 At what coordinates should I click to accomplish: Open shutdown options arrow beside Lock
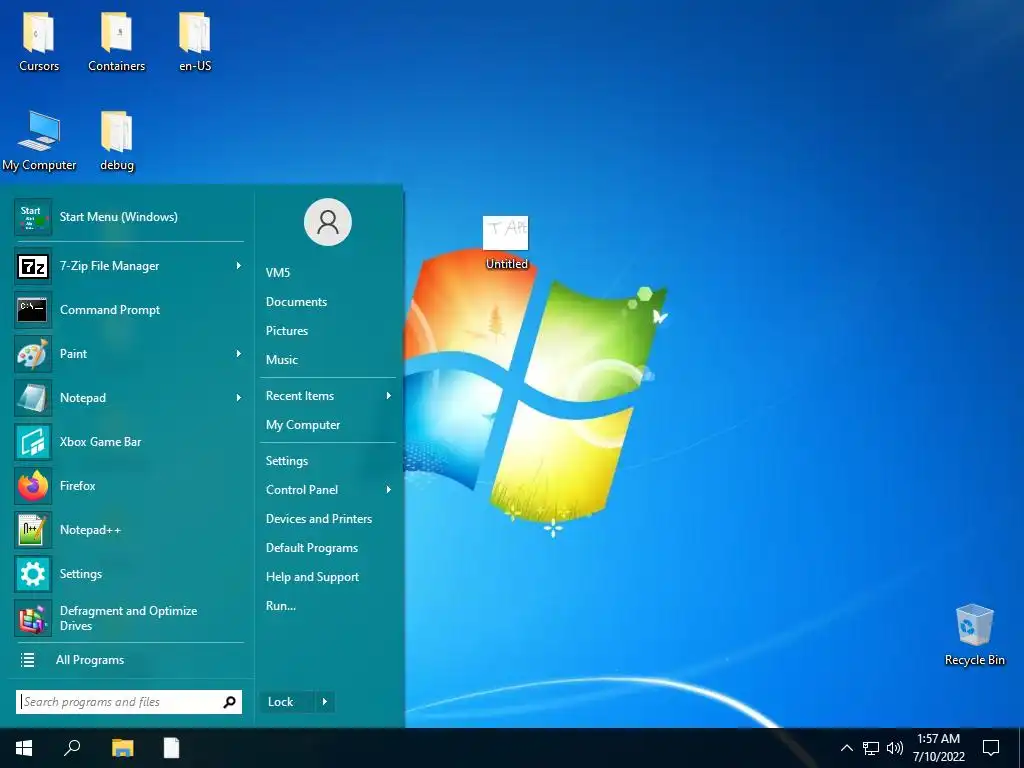[x=325, y=702]
